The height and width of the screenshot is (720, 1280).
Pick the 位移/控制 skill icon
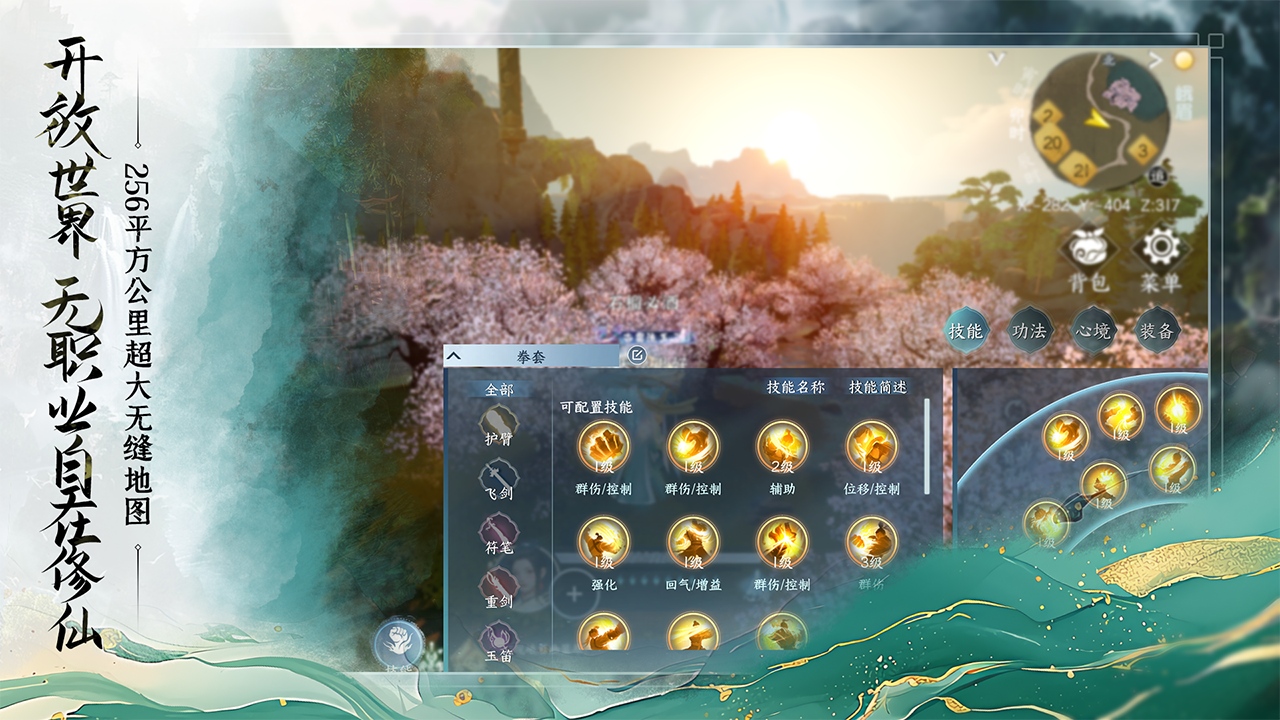[x=872, y=446]
